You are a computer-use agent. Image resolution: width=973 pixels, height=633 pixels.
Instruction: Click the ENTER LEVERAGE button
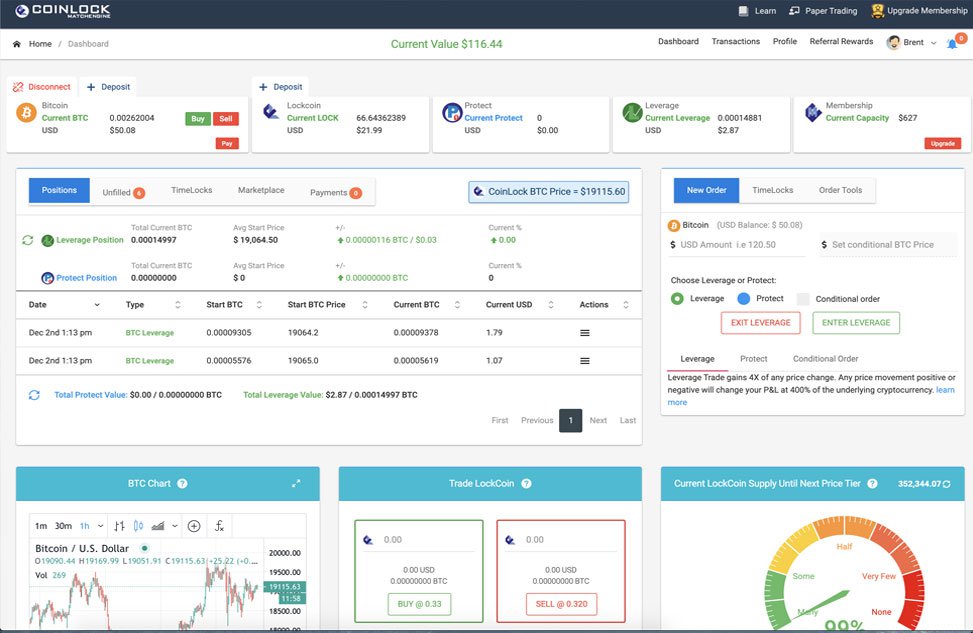[856, 323]
